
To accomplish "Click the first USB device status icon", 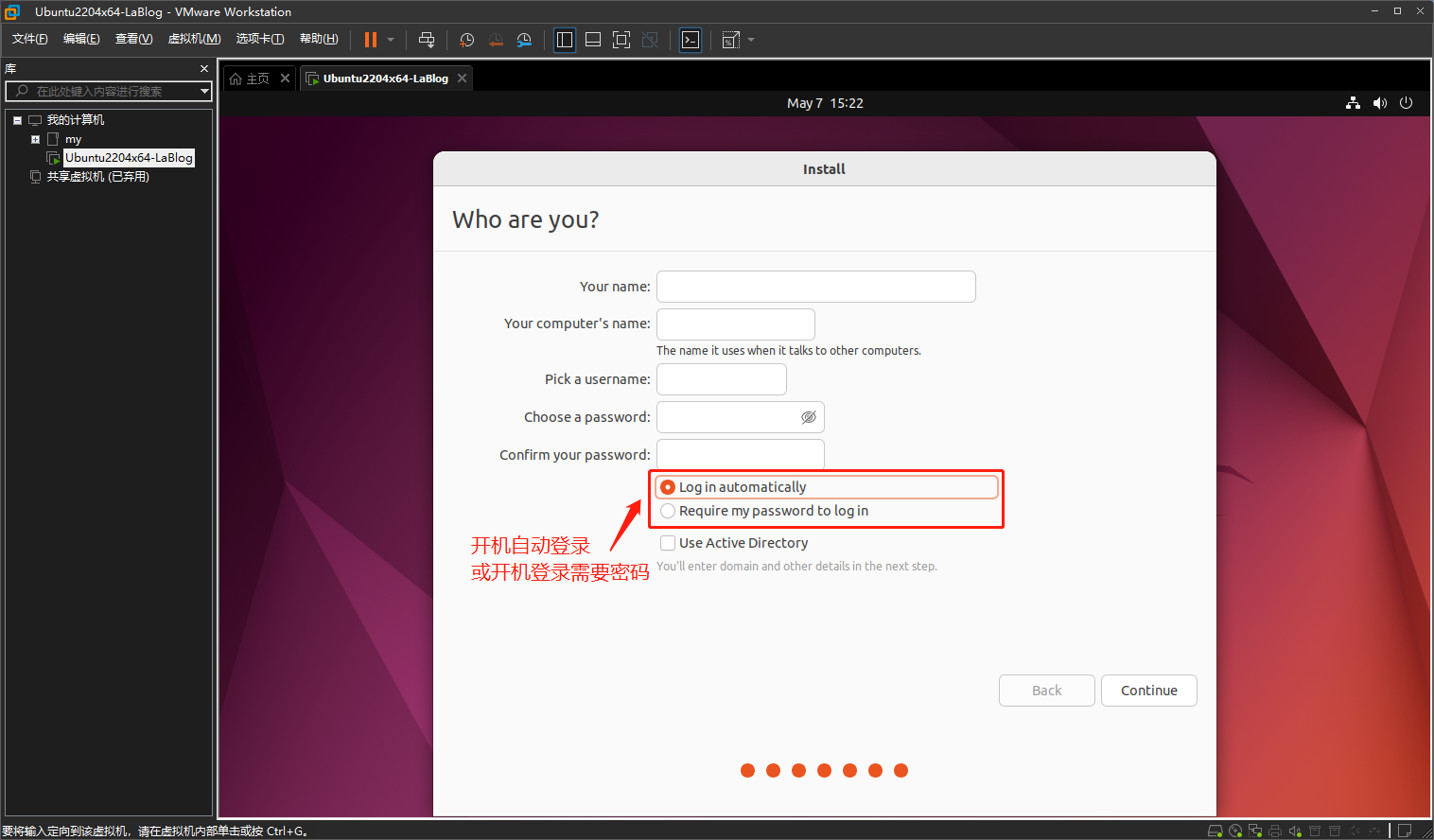I will pos(1315,831).
